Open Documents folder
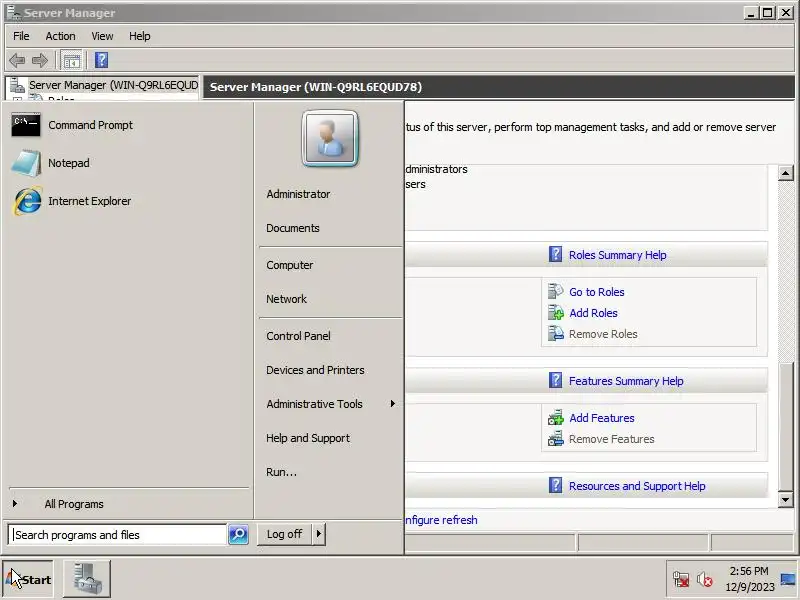The height and width of the screenshot is (600, 800). 293,228
